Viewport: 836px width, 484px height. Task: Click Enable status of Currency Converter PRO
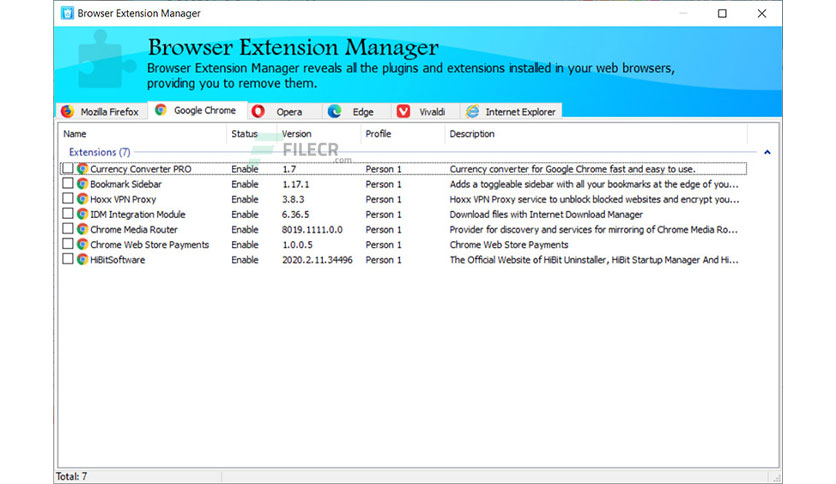(x=245, y=169)
